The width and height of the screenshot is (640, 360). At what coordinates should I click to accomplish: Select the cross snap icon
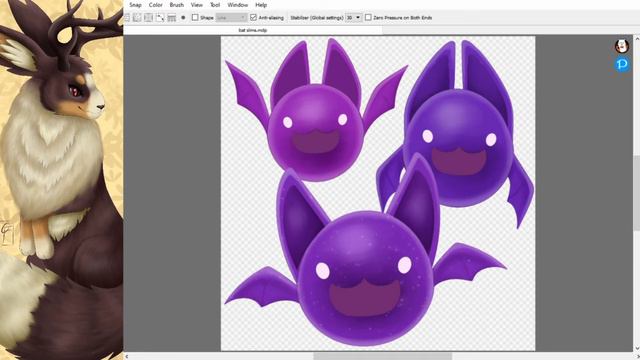(x=137, y=18)
